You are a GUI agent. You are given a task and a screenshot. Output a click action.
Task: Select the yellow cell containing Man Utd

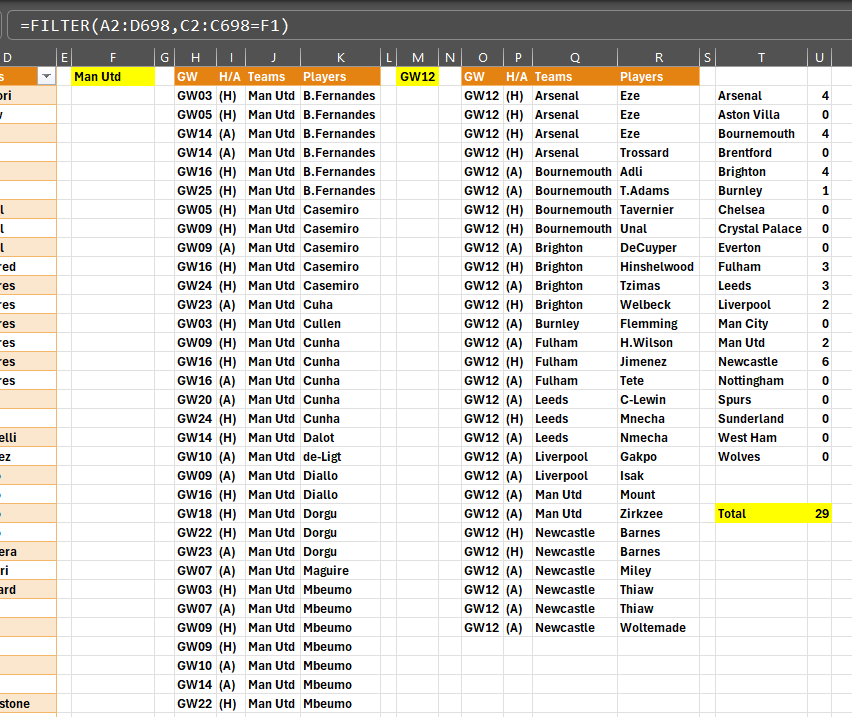click(x=112, y=76)
